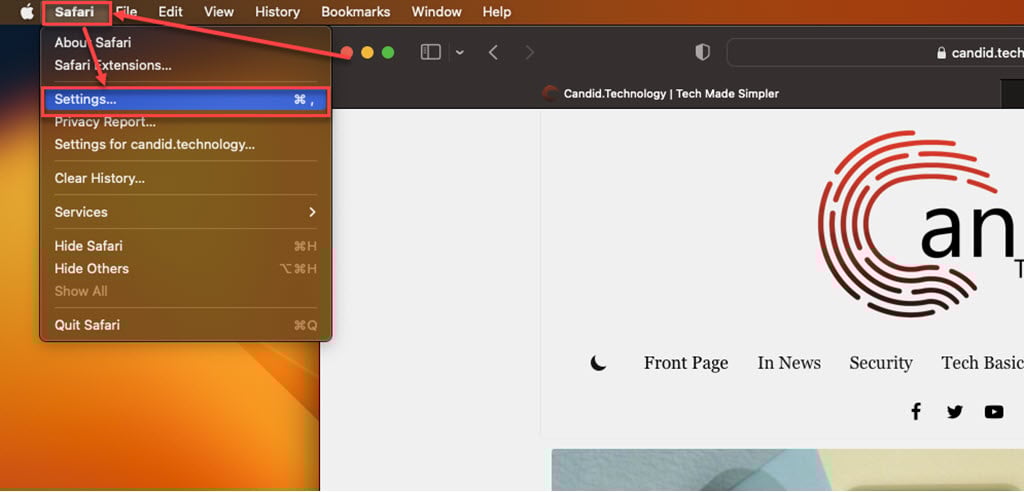Open the Apple menu

click(x=27, y=12)
